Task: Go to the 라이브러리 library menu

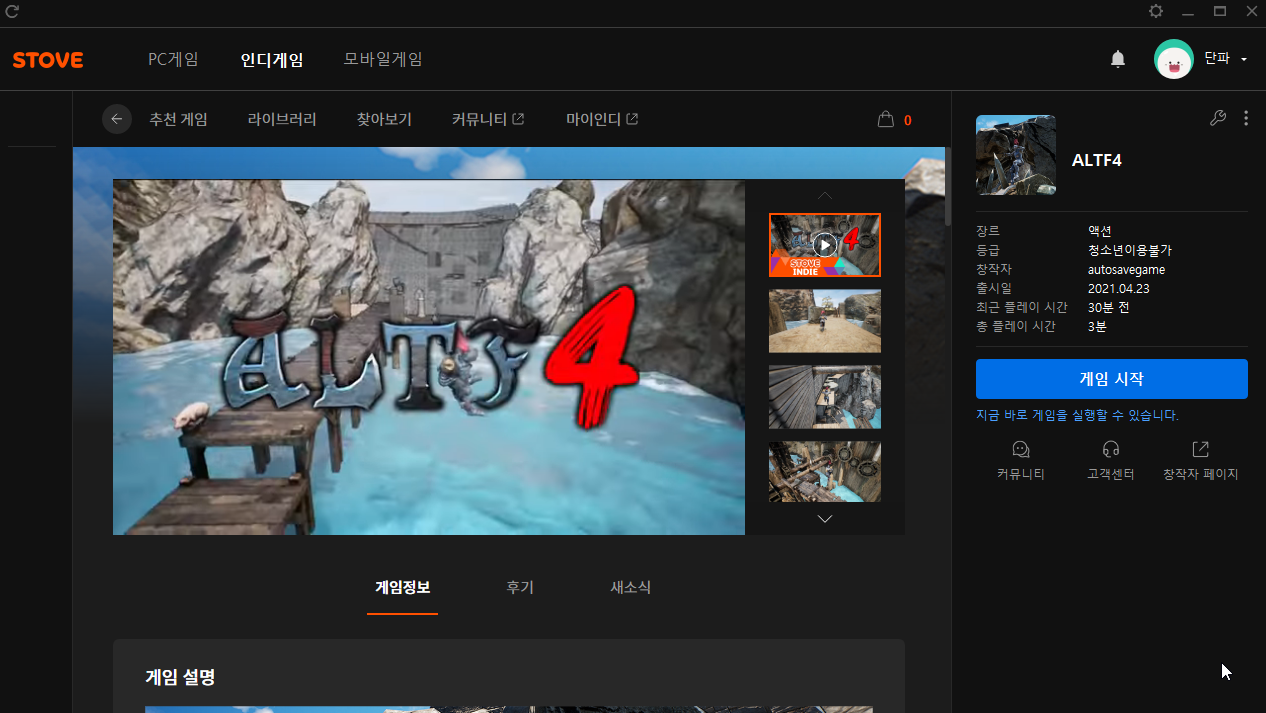Action: click(x=282, y=119)
